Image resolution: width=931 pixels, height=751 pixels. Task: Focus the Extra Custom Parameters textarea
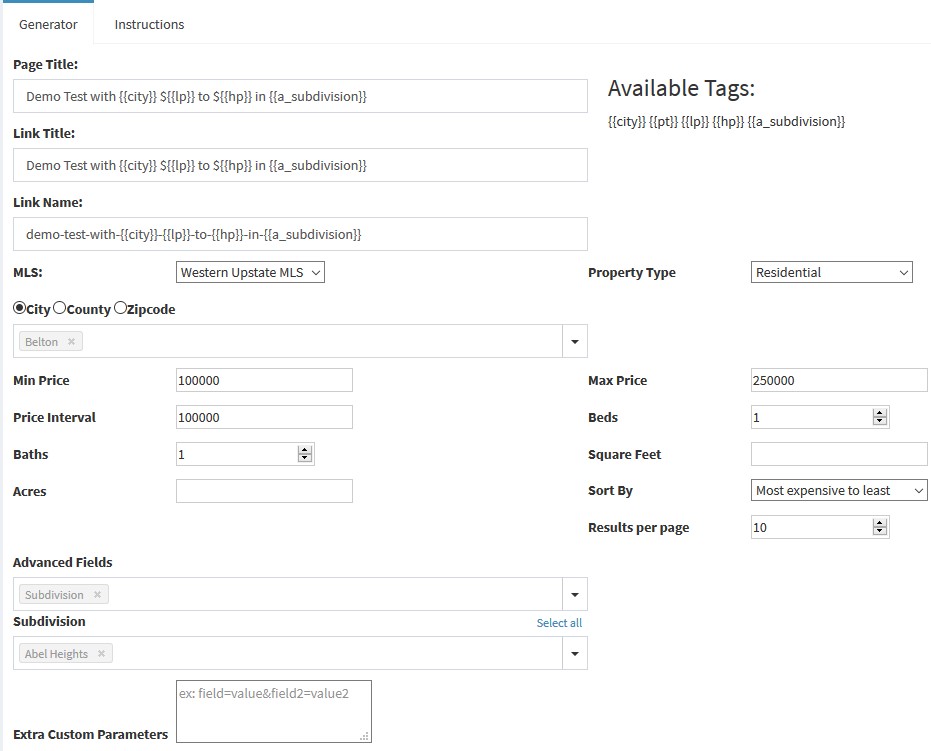coord(274,711)
